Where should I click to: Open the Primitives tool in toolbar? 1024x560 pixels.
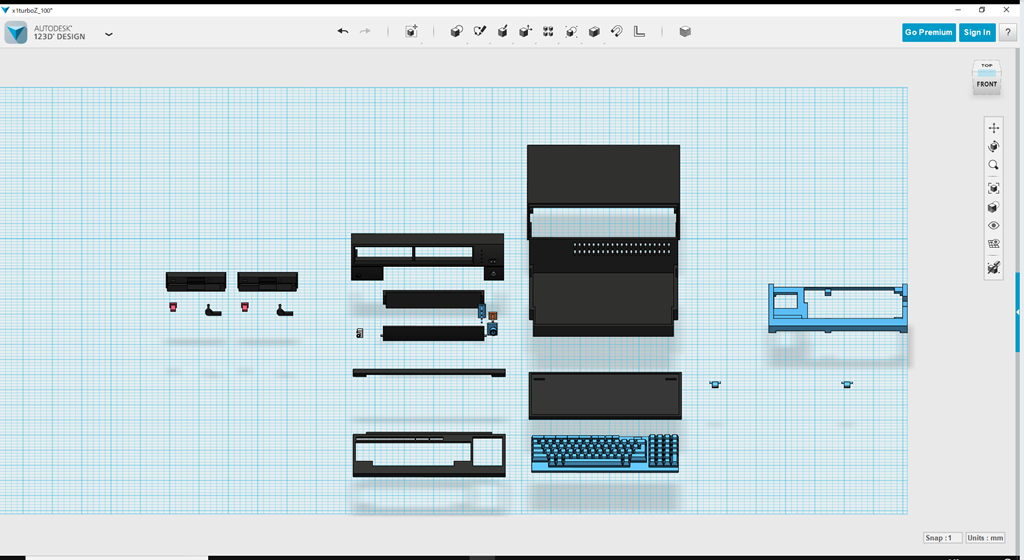[456, 32]
